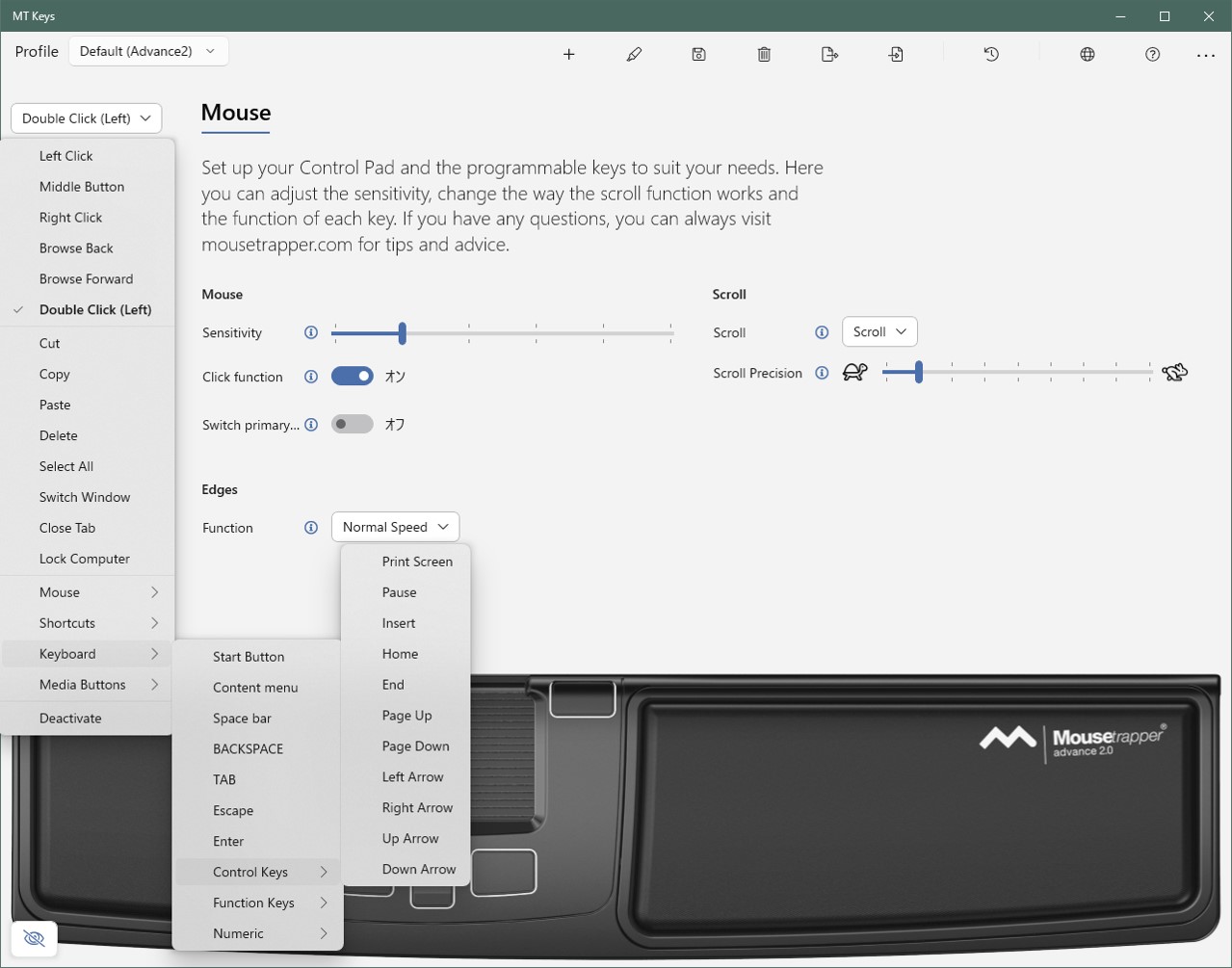Screen dimensions: 1232x968
Task: Open the Profile dropdown Default (Advance2)
Action: 148,51
